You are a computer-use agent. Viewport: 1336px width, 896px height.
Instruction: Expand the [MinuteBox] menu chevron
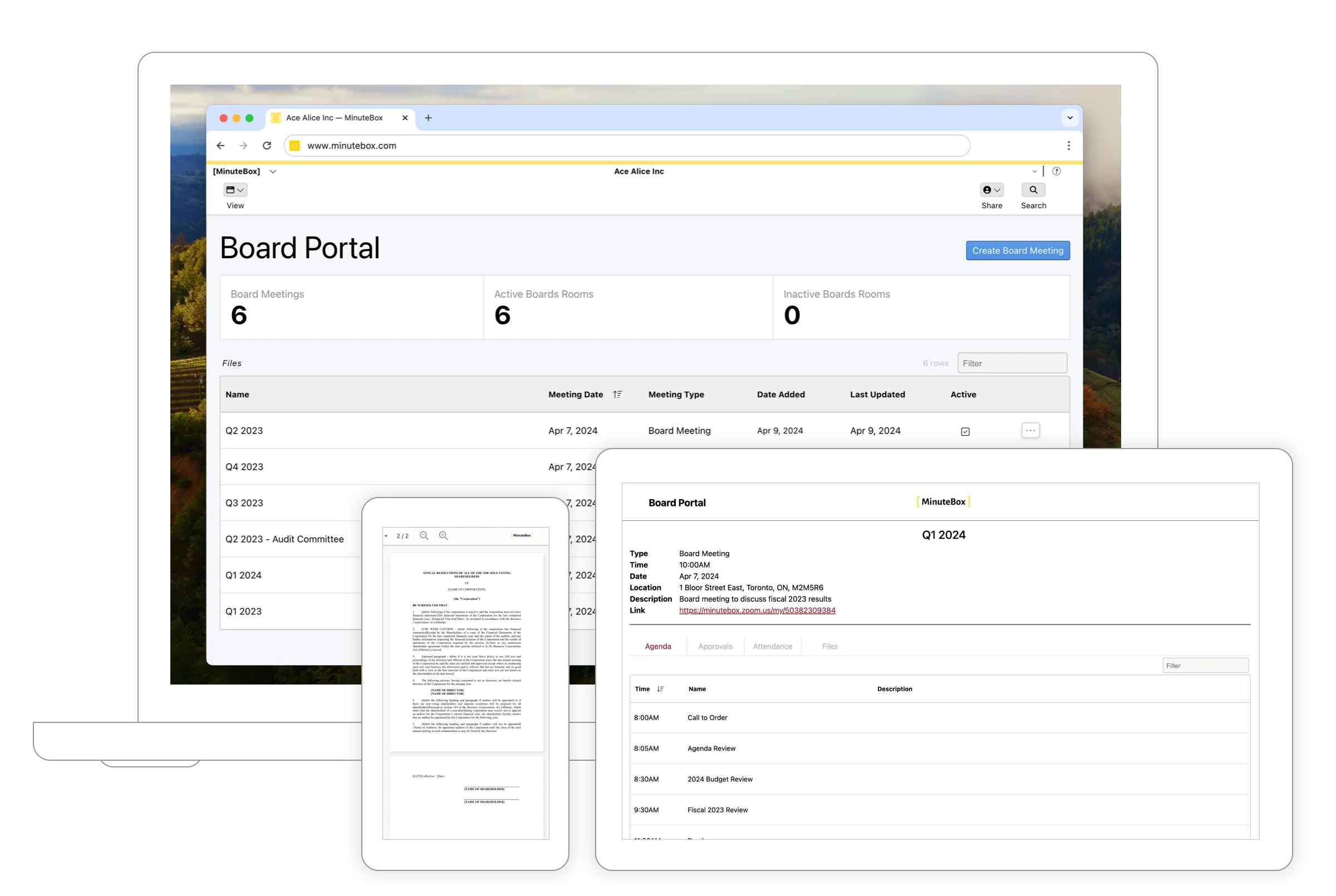click(273, 171)
